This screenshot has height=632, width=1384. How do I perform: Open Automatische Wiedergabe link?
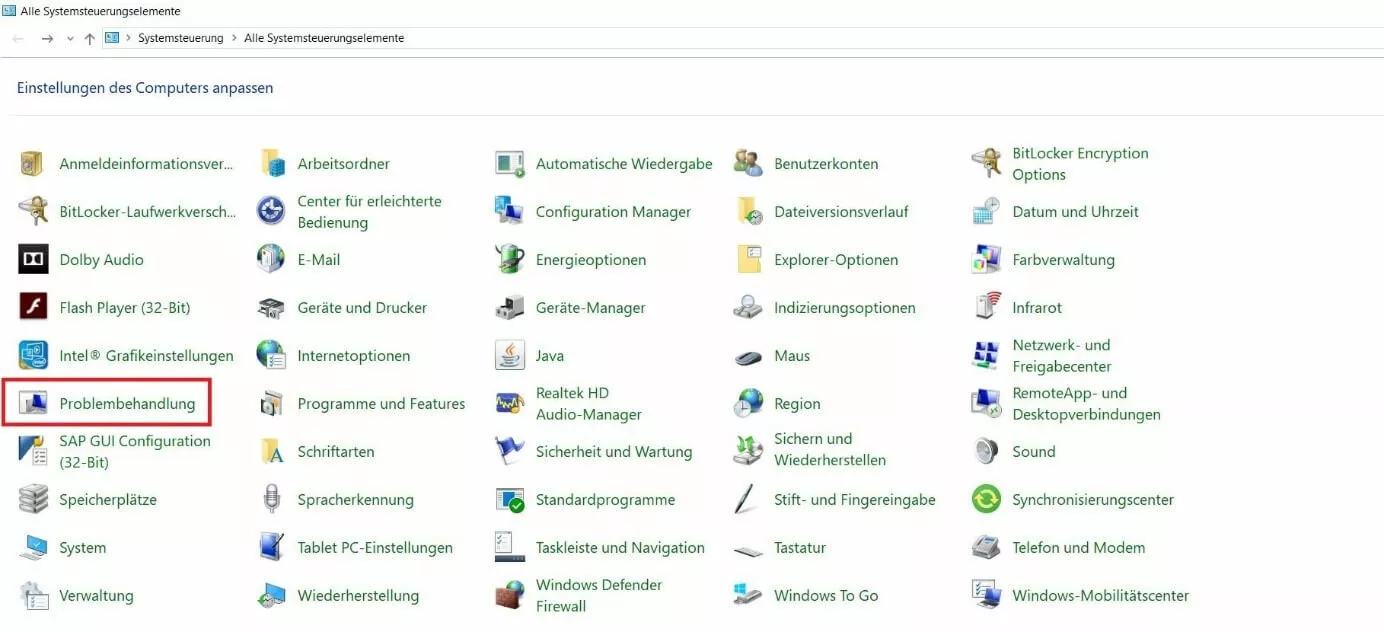pyautogui.click(x=624, y=164)
